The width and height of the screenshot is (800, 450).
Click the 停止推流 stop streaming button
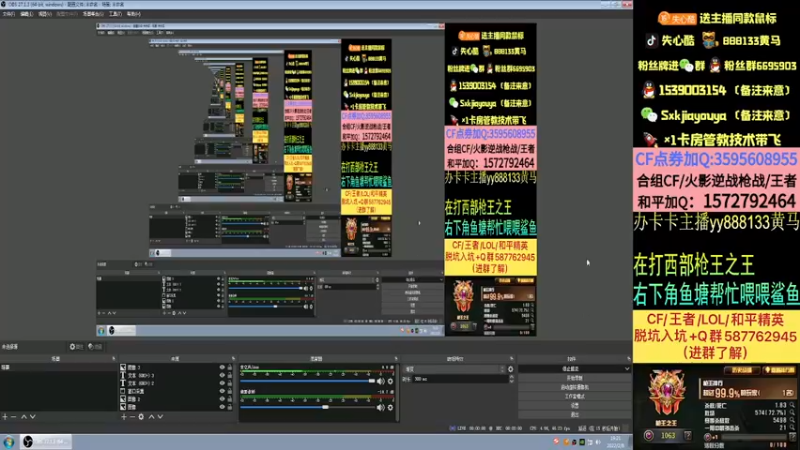click(x=570, y=369)
